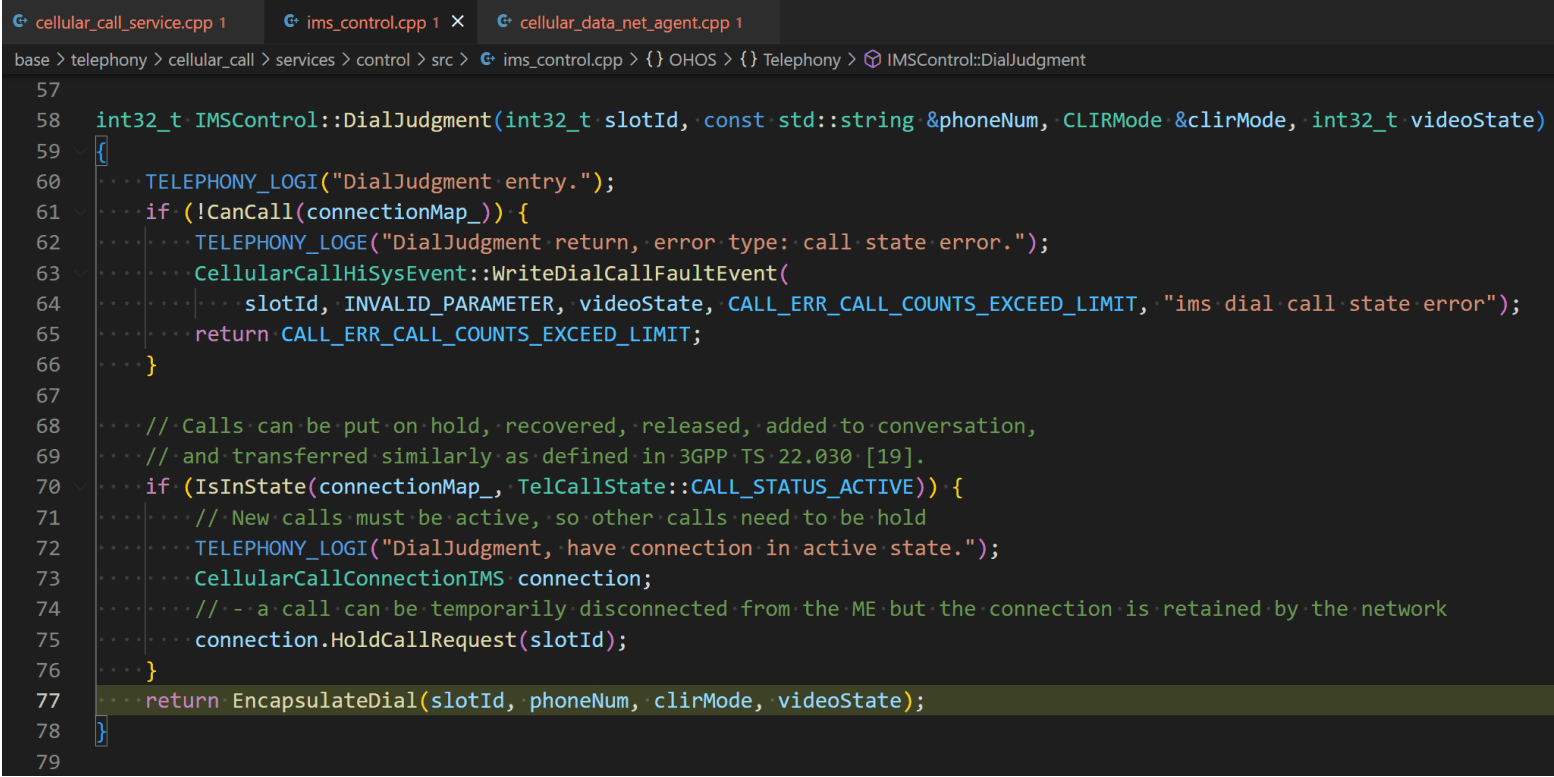Collapse the IsInState if-block at line 70
The width and height of the screenshot is (1554, 777).
pyautogui.click(x=79, y=487)
